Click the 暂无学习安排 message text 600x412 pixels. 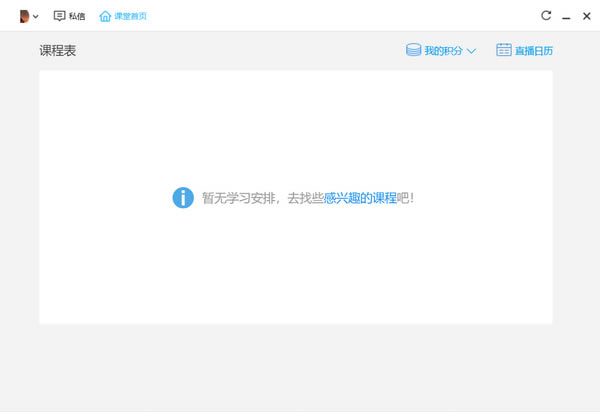click(238, 198)
